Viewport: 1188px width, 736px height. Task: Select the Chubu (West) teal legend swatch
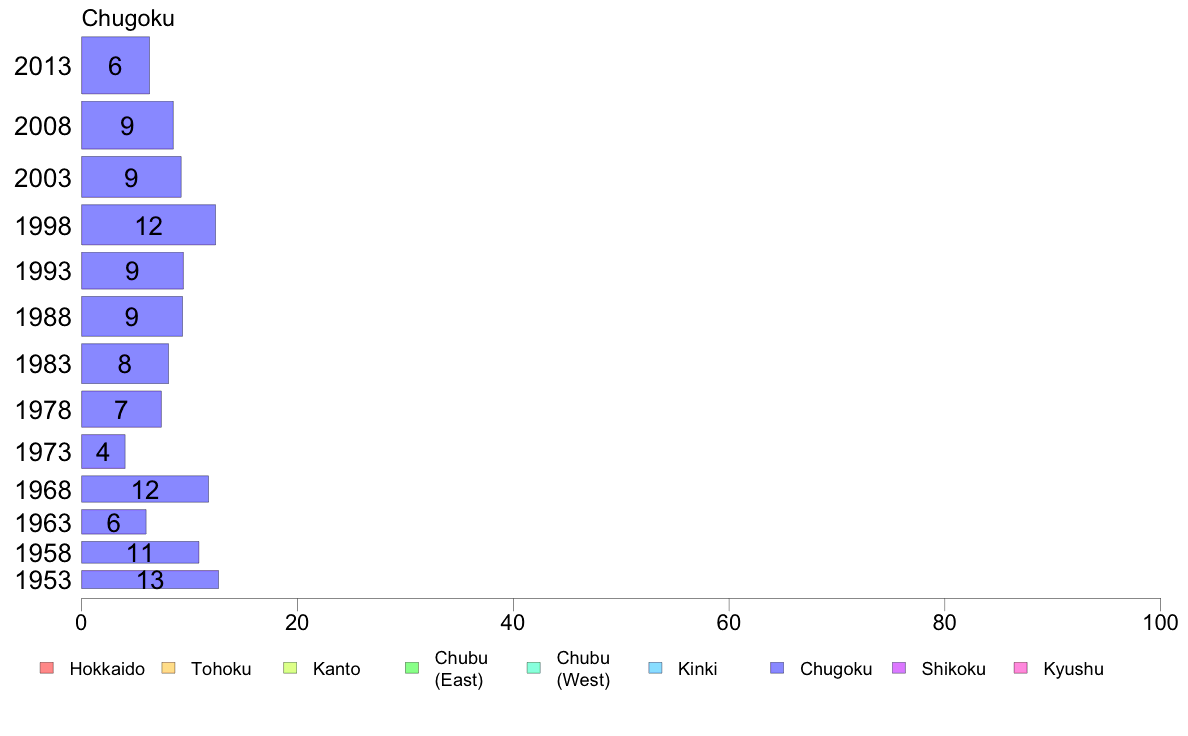click(x=533, y=668)
